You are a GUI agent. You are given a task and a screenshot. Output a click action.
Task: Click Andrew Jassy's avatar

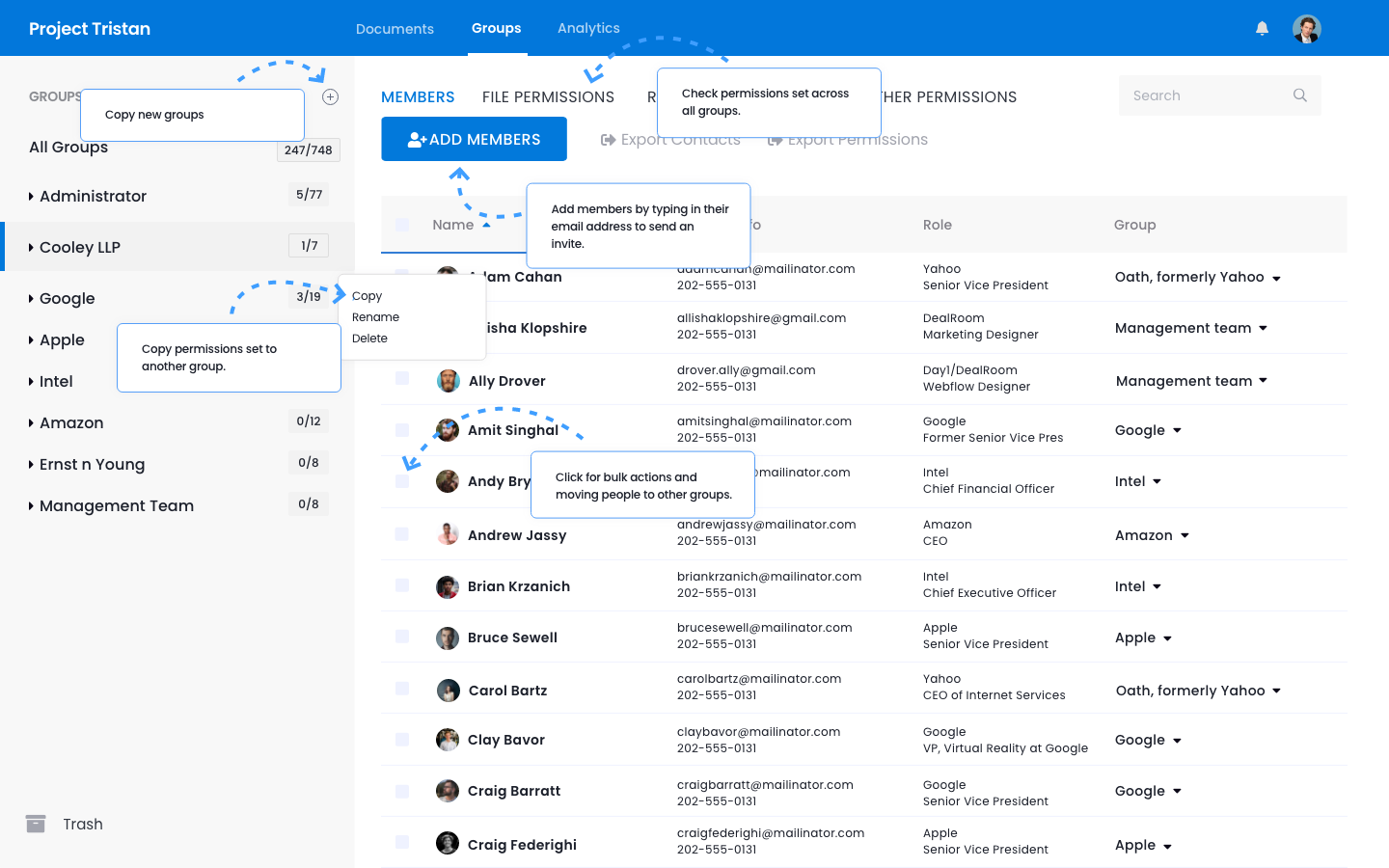tap(448, 534)
